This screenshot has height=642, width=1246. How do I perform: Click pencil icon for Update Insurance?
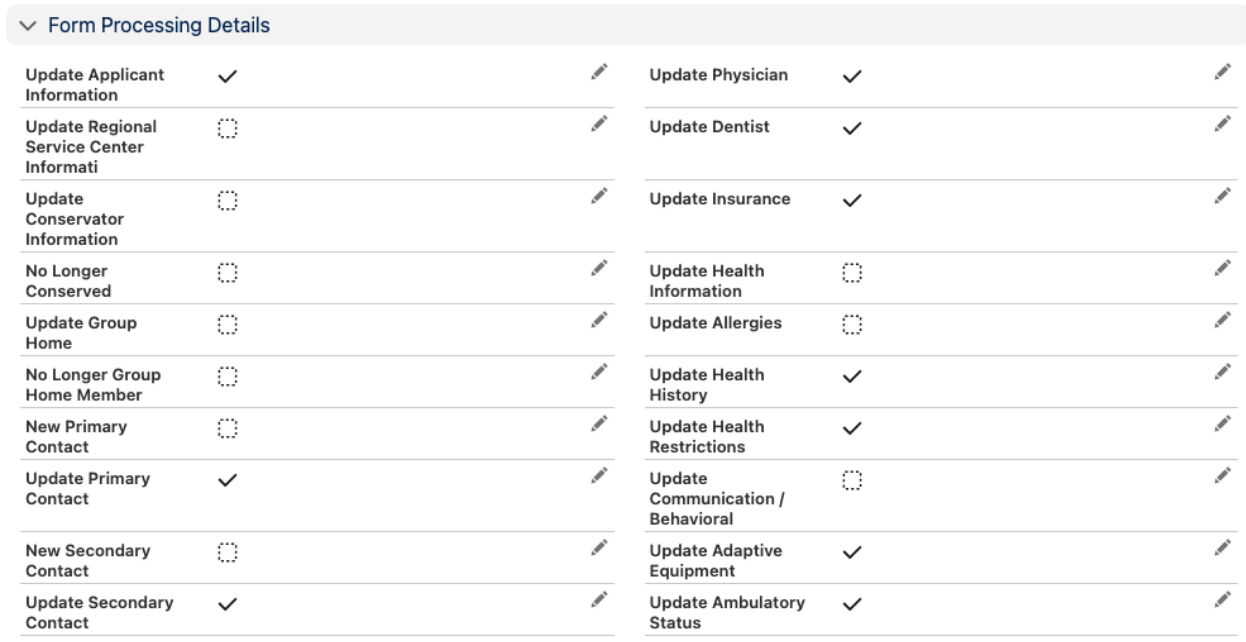pyautogui.click(x=1222, y=195)
